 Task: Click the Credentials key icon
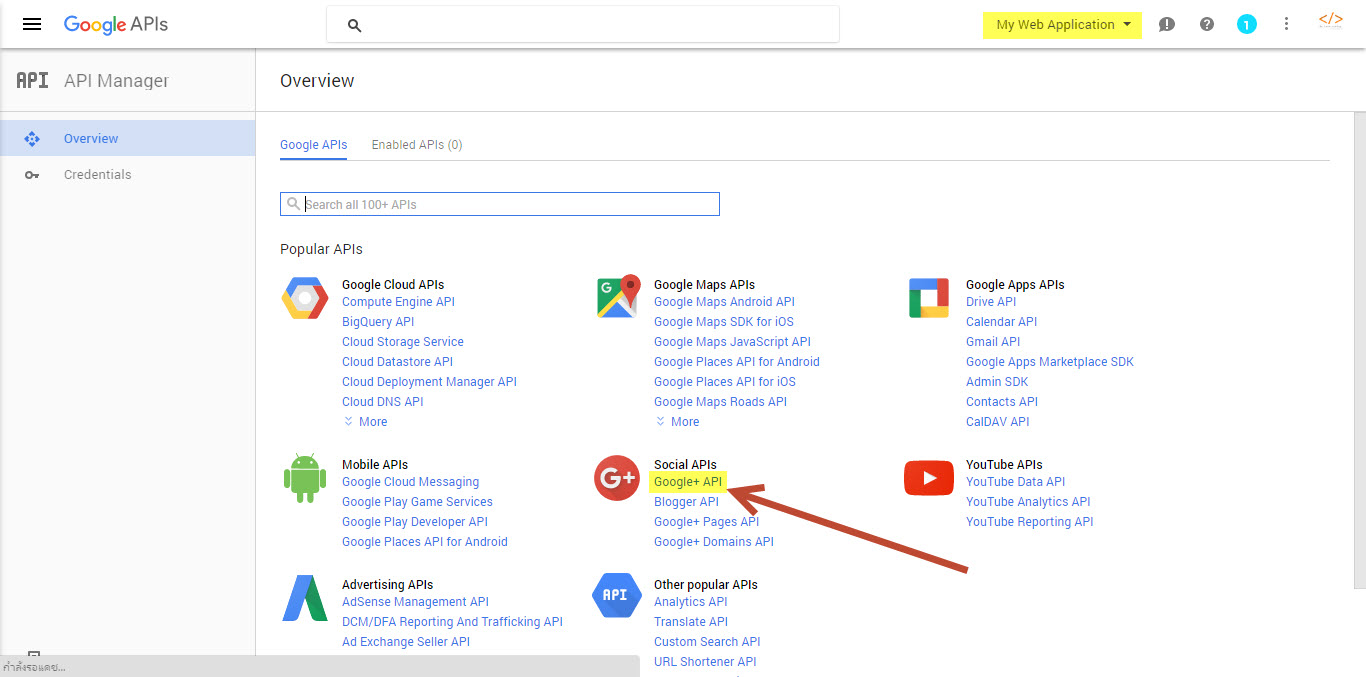(32, 175)
